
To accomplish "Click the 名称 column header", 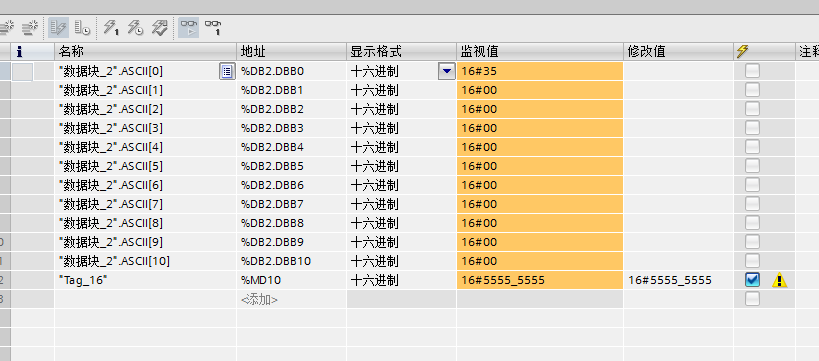I will tap(145, 51).
